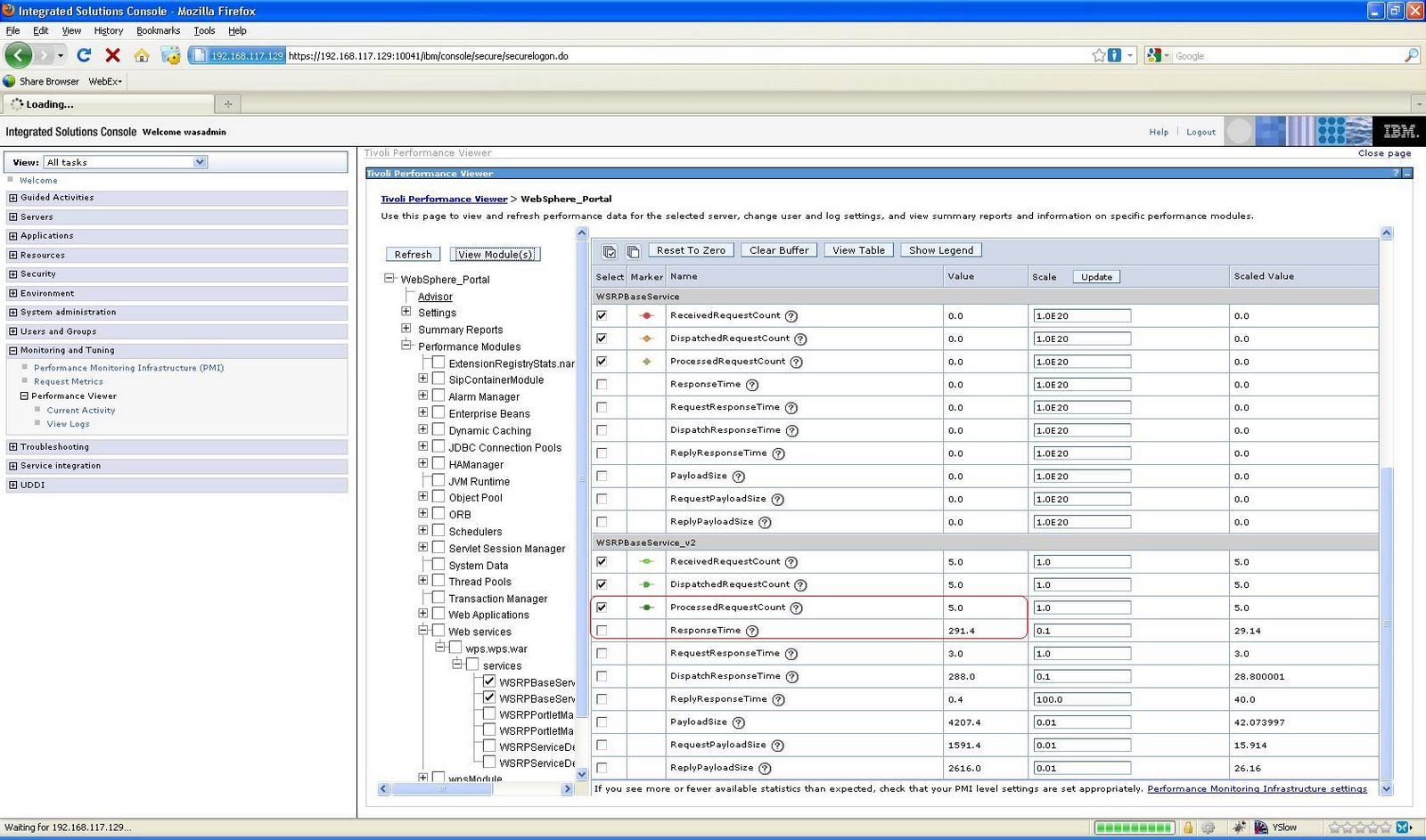The image size is (1426, 840).
Task: Click the padlock security icon in status bar
Action: pos(1188,828)
